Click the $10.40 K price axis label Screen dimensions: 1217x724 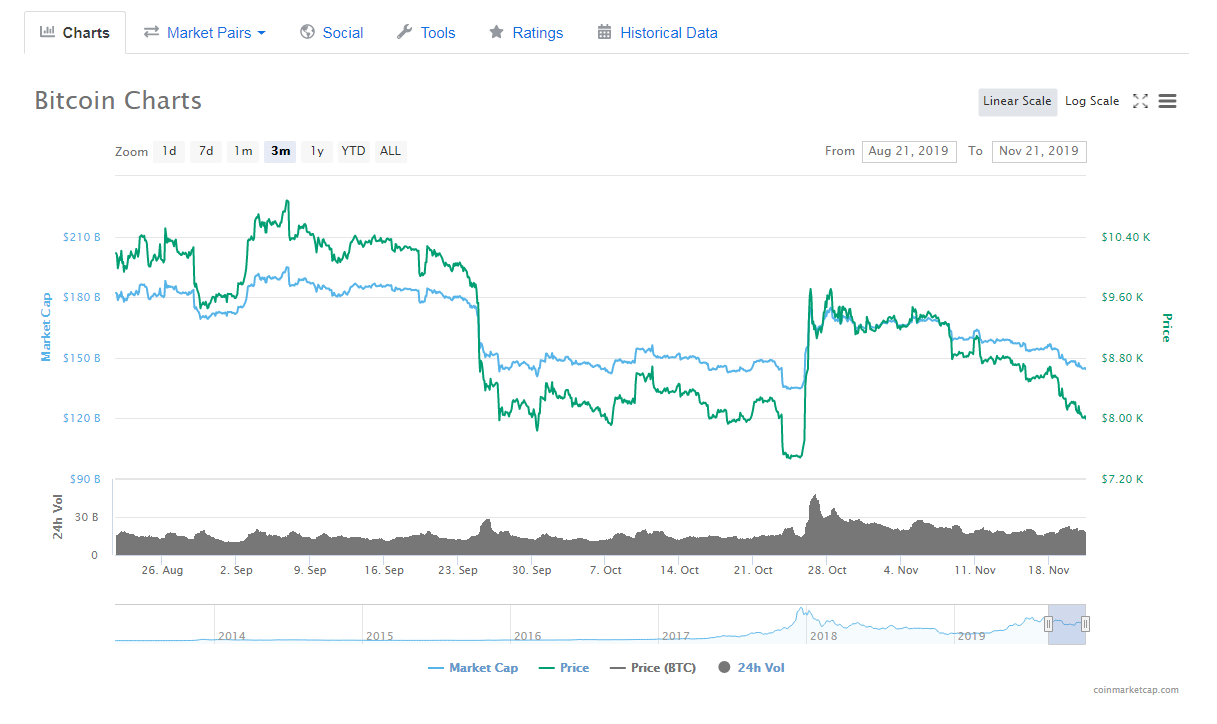tap(1125, 238)
